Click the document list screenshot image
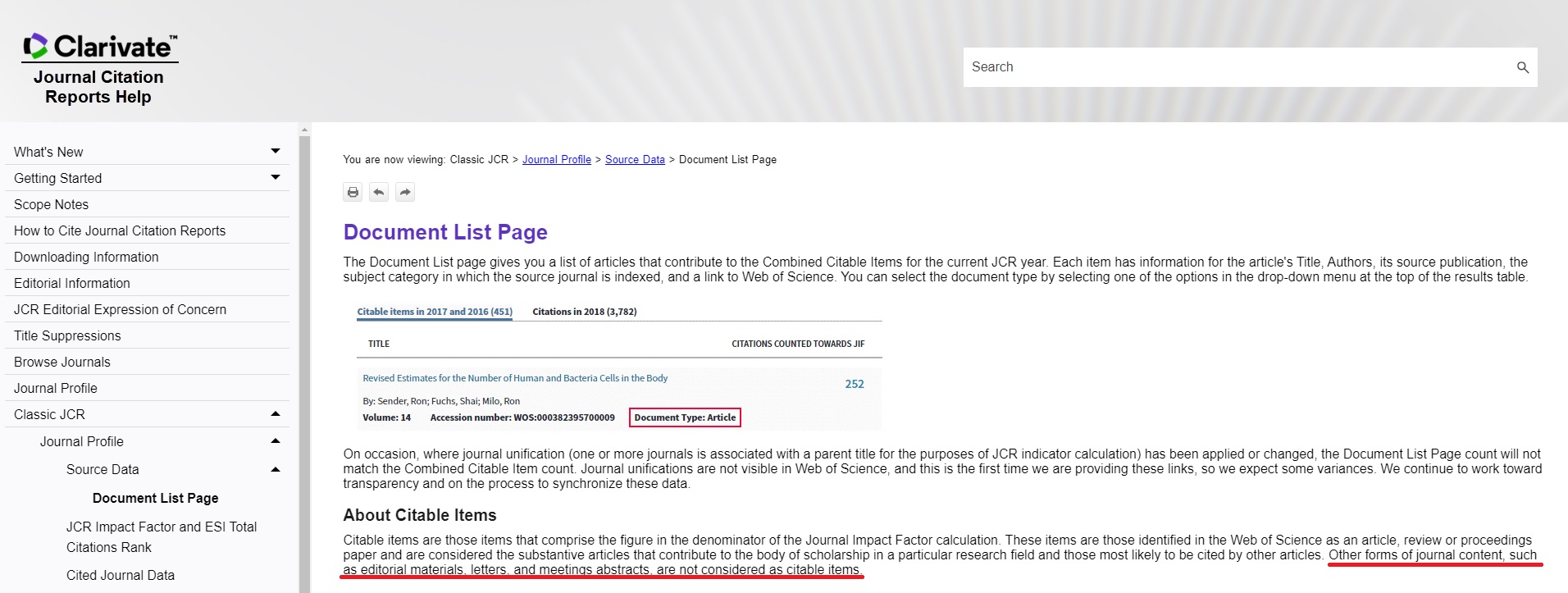This screenshot has height=593, width=1568. [x=619, y=367]
